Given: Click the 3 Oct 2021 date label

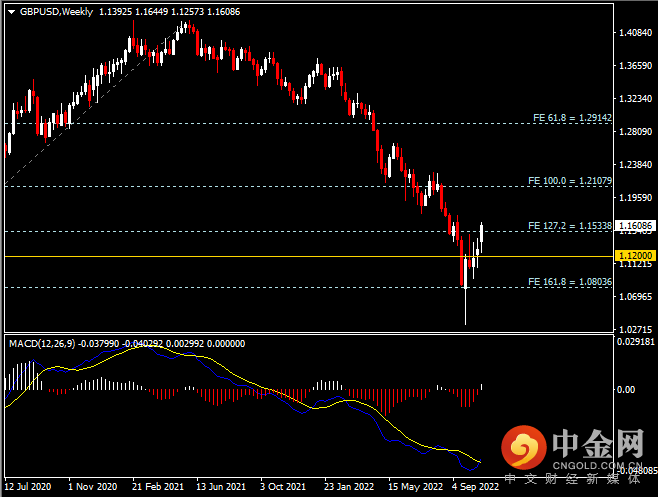Looking at the screenshot, I should coord(283,487).
